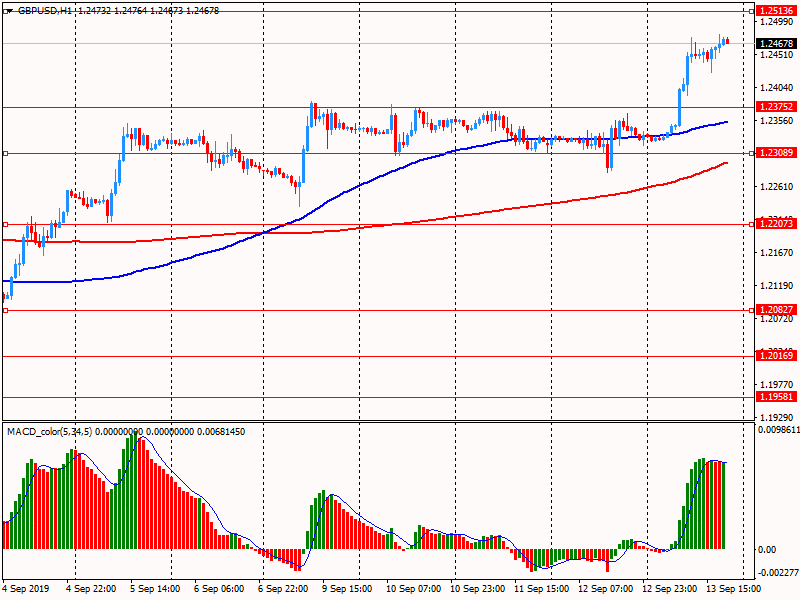The width and height of the screenshot is (800, 600).
Task: Select the 1.23089 red price label
Action: 777,153
